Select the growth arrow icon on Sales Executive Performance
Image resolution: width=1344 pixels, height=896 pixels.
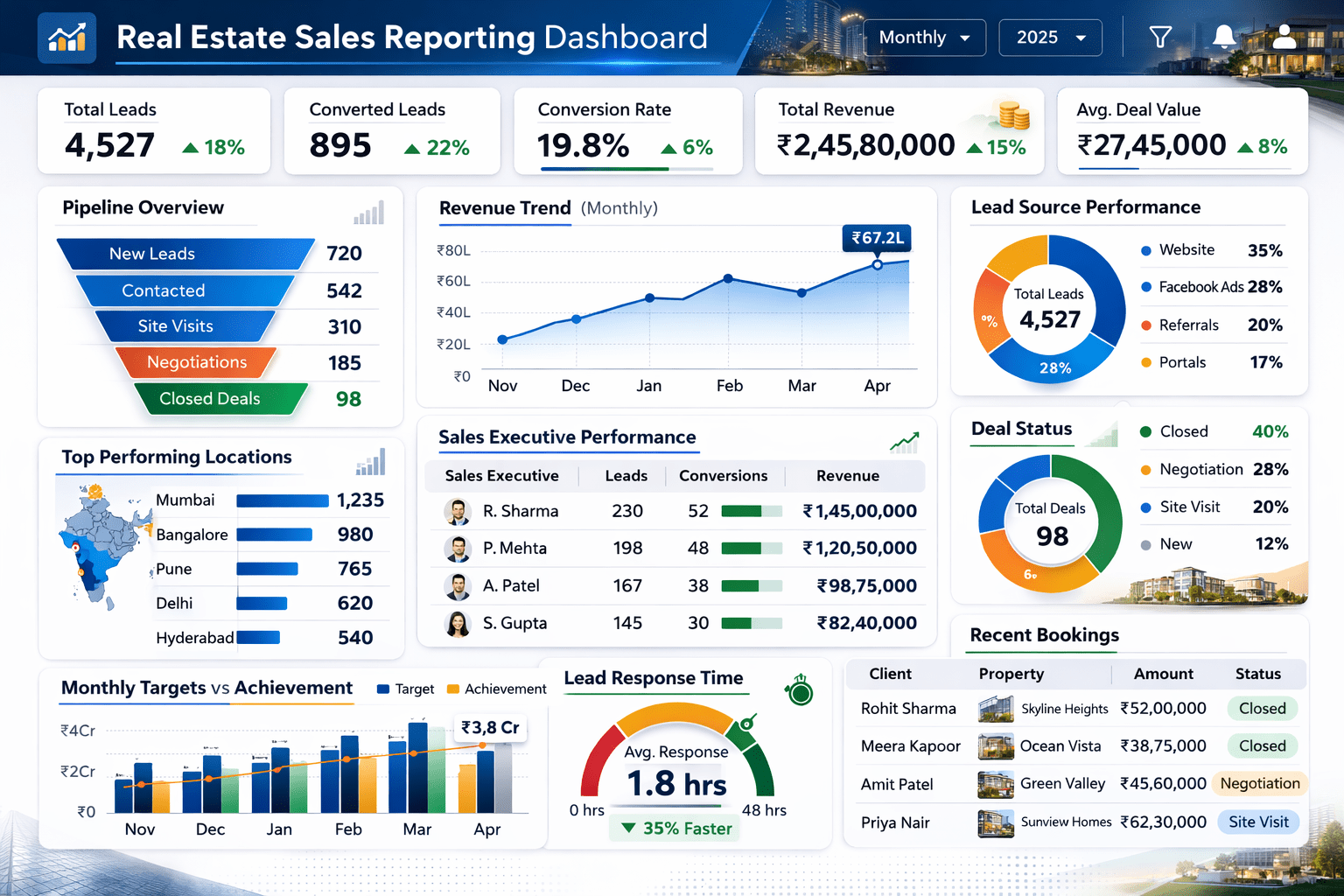(x=905, y=442)
